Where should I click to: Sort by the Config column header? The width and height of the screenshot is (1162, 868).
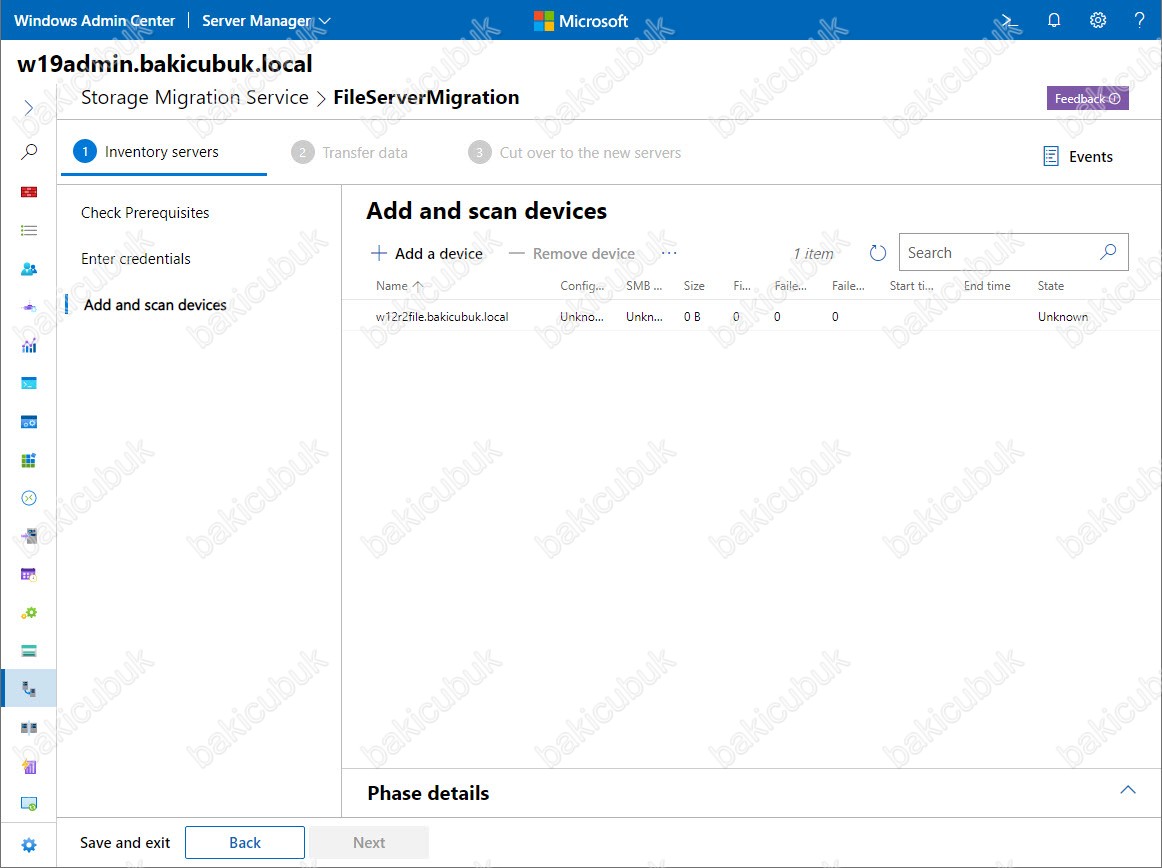click(582, 286)
